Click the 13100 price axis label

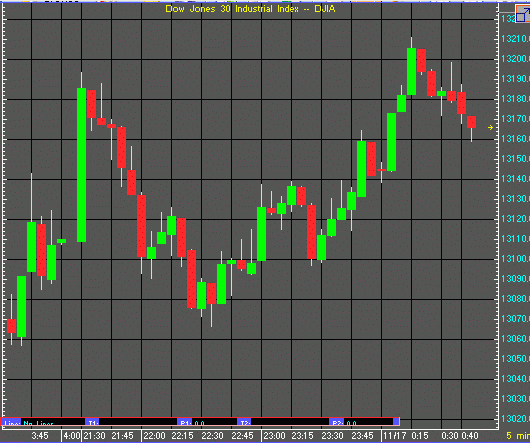[x=515, y=259]
